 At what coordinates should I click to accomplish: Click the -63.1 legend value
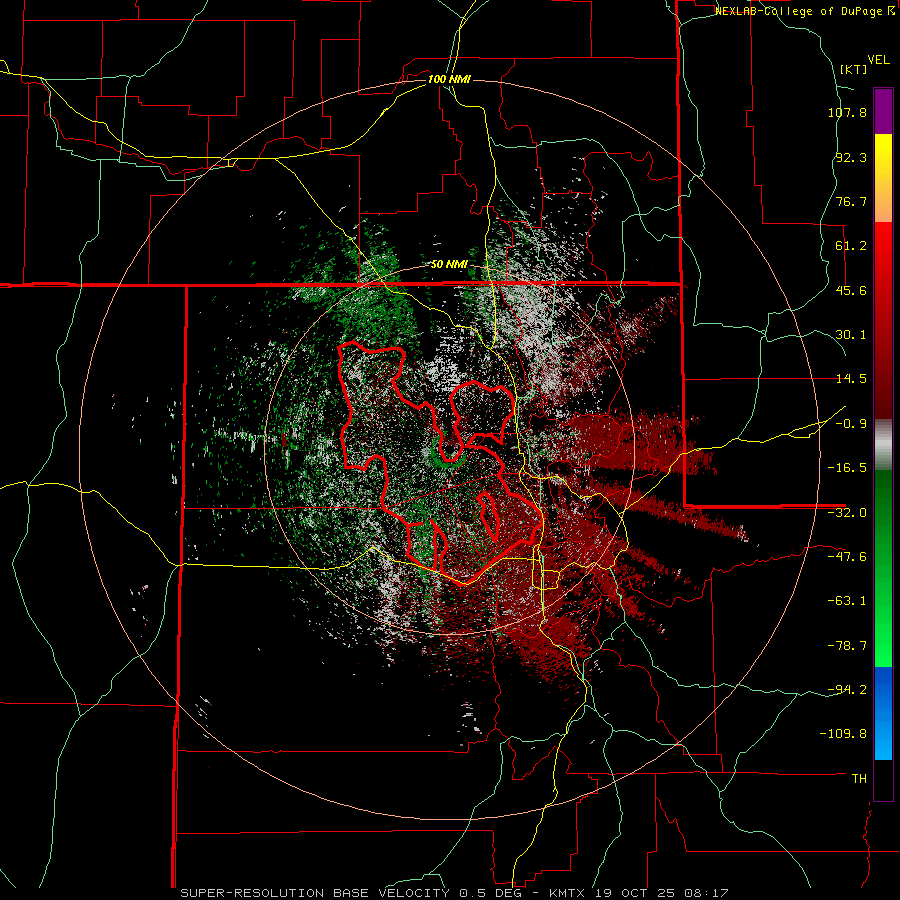(x=847, y=601)
